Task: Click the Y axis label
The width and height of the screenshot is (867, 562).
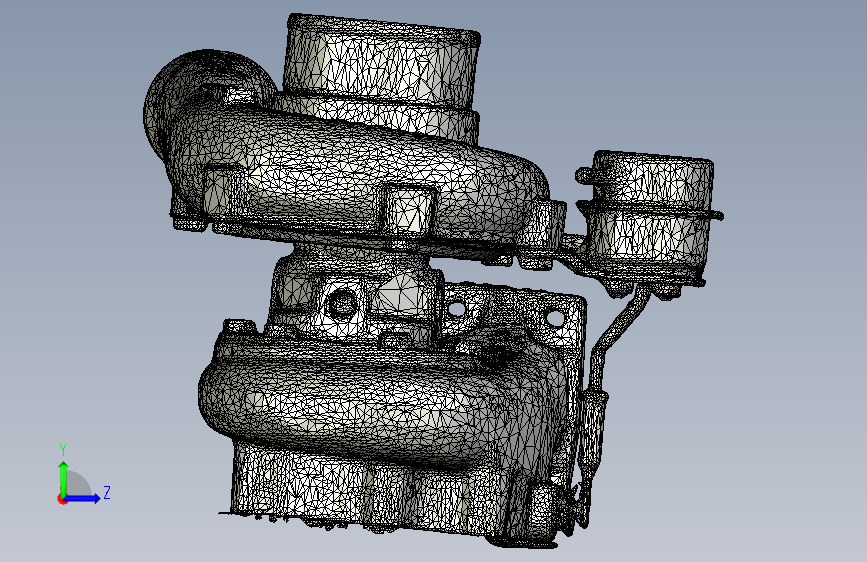Action: (x=63, y=450)
